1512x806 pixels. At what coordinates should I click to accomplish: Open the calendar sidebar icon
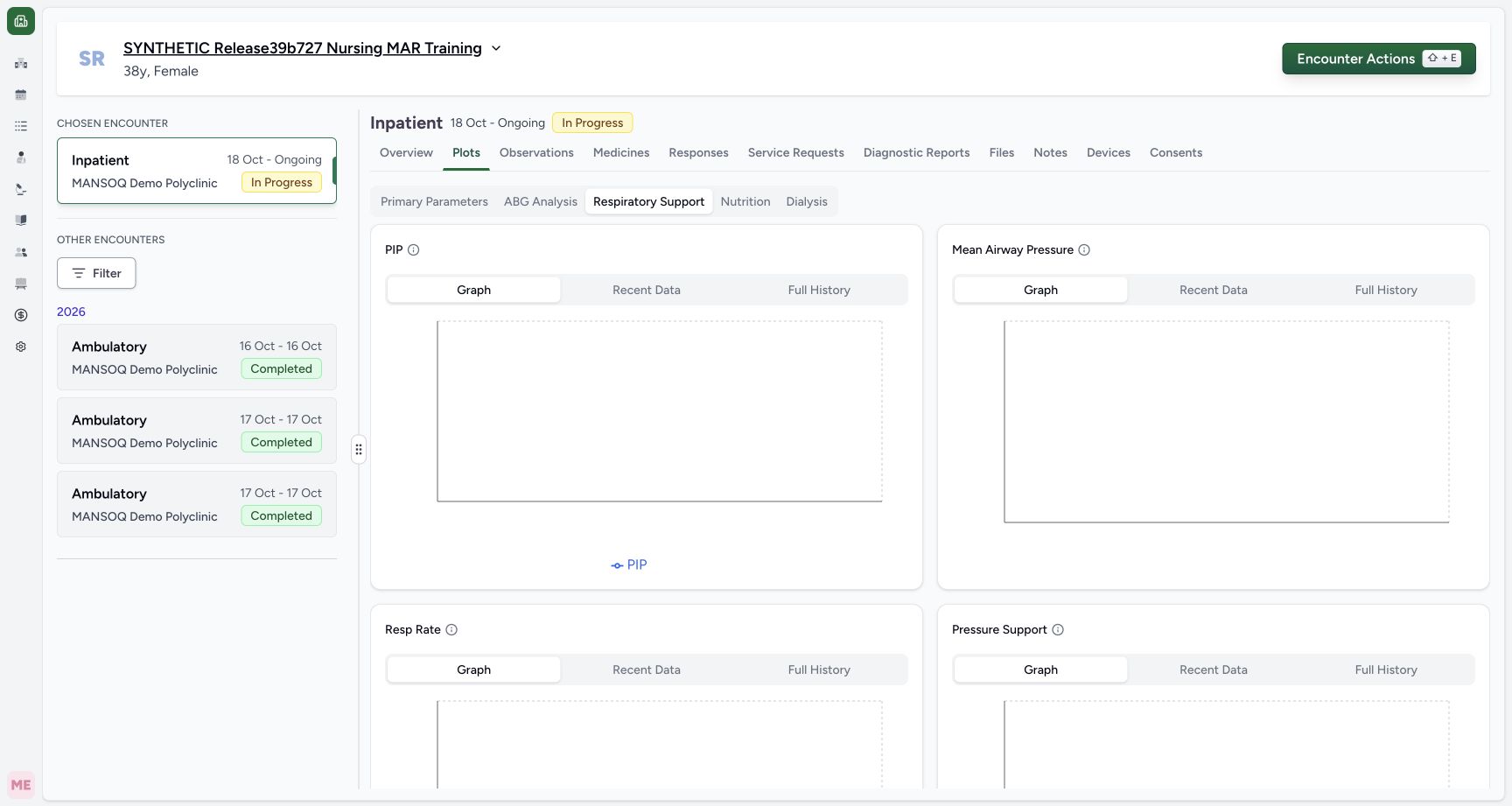(x=21, y=95)
